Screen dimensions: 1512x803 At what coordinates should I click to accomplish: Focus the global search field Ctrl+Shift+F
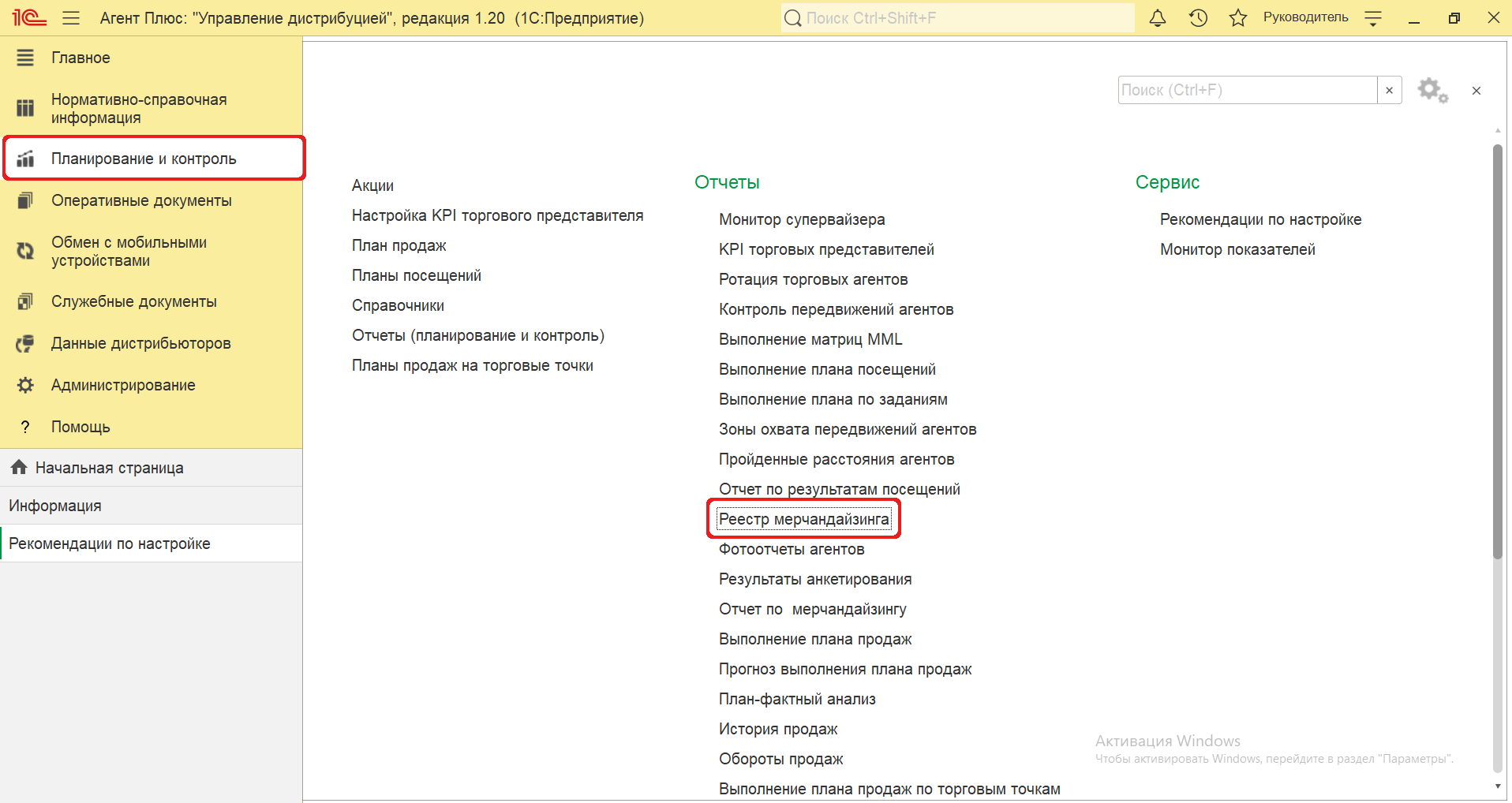[957, 17]
